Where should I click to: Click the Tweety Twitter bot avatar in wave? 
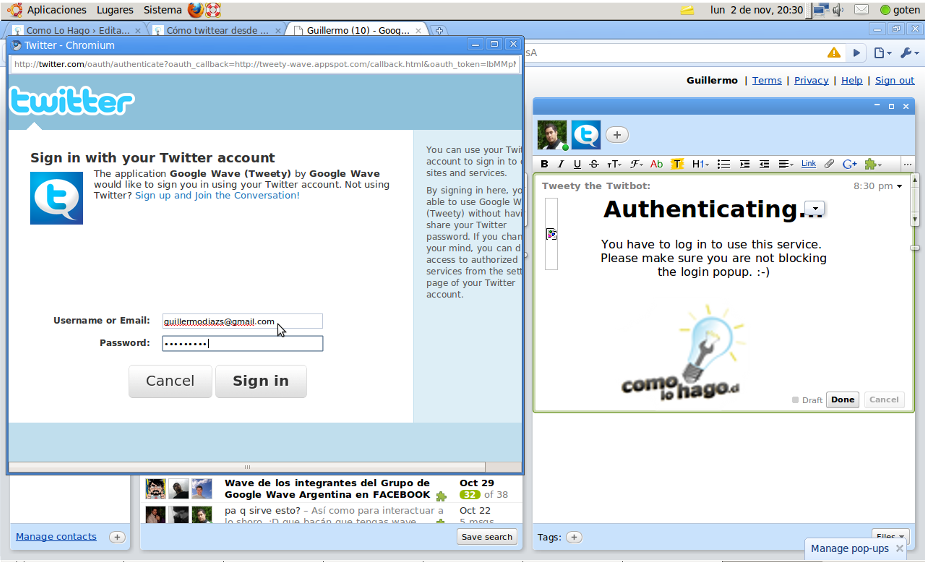coord(586,134)
